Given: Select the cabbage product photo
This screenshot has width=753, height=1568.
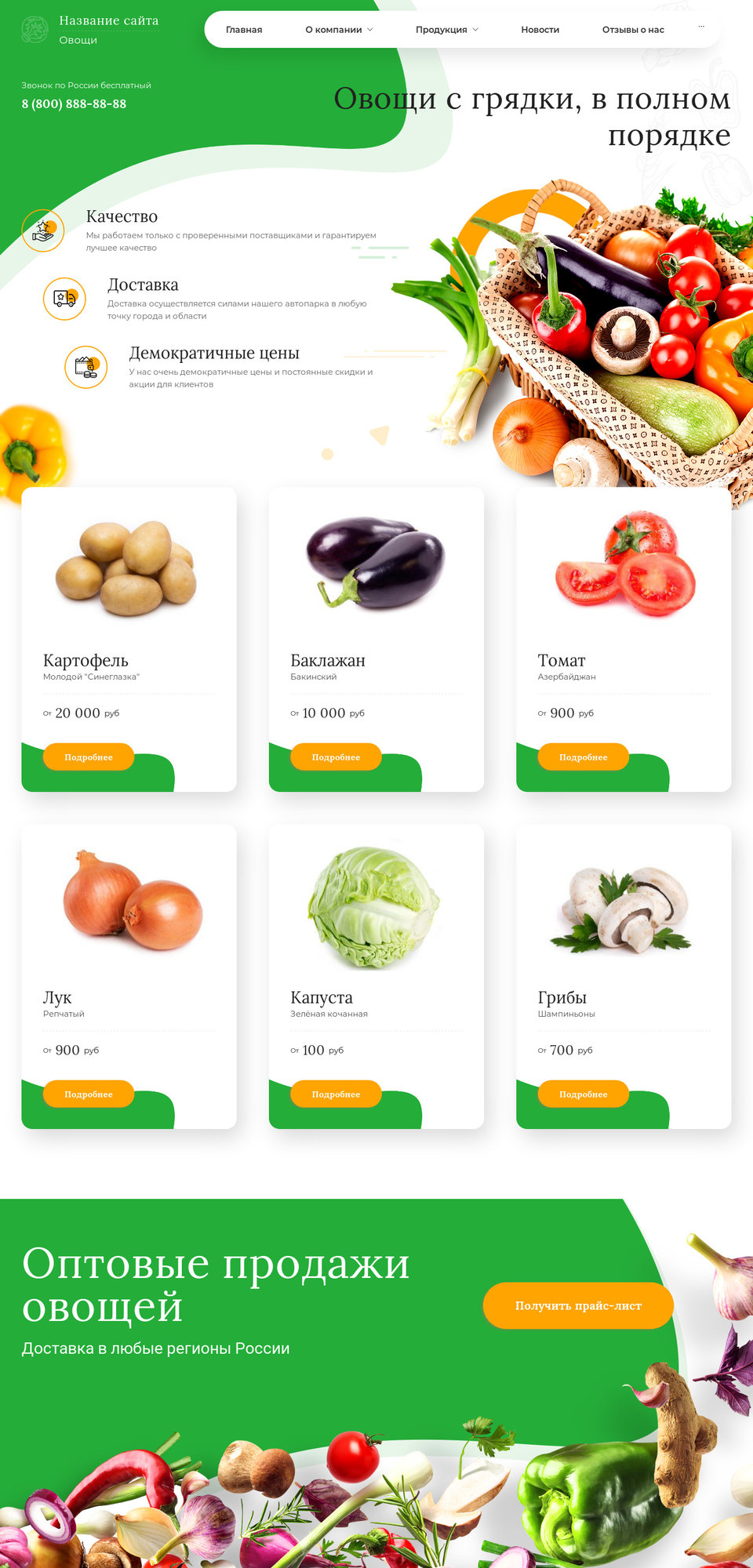Looking at the screenshot, I should [x=374, y=907].
